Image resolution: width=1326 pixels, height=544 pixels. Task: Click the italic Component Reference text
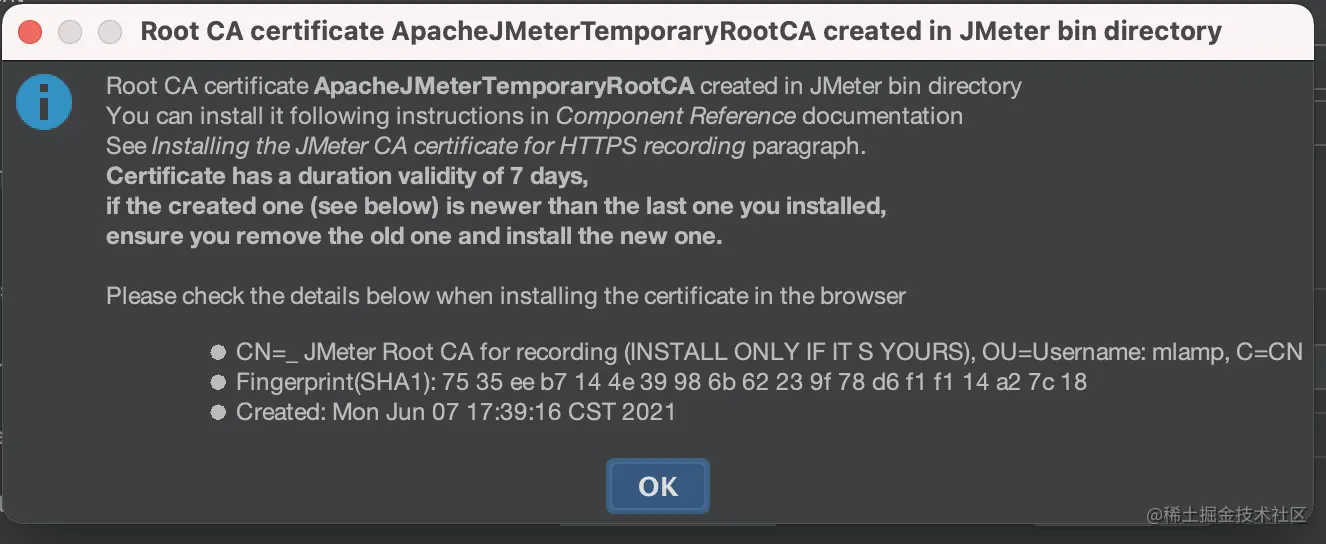pos(676,116)
